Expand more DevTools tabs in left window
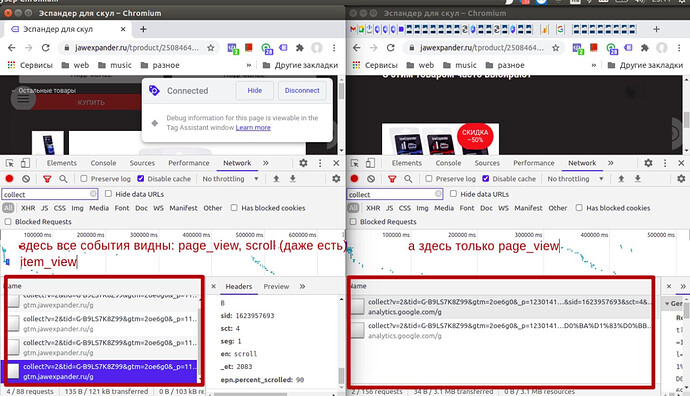The width and height of the screenshot is (690, 396). [266, 163]
